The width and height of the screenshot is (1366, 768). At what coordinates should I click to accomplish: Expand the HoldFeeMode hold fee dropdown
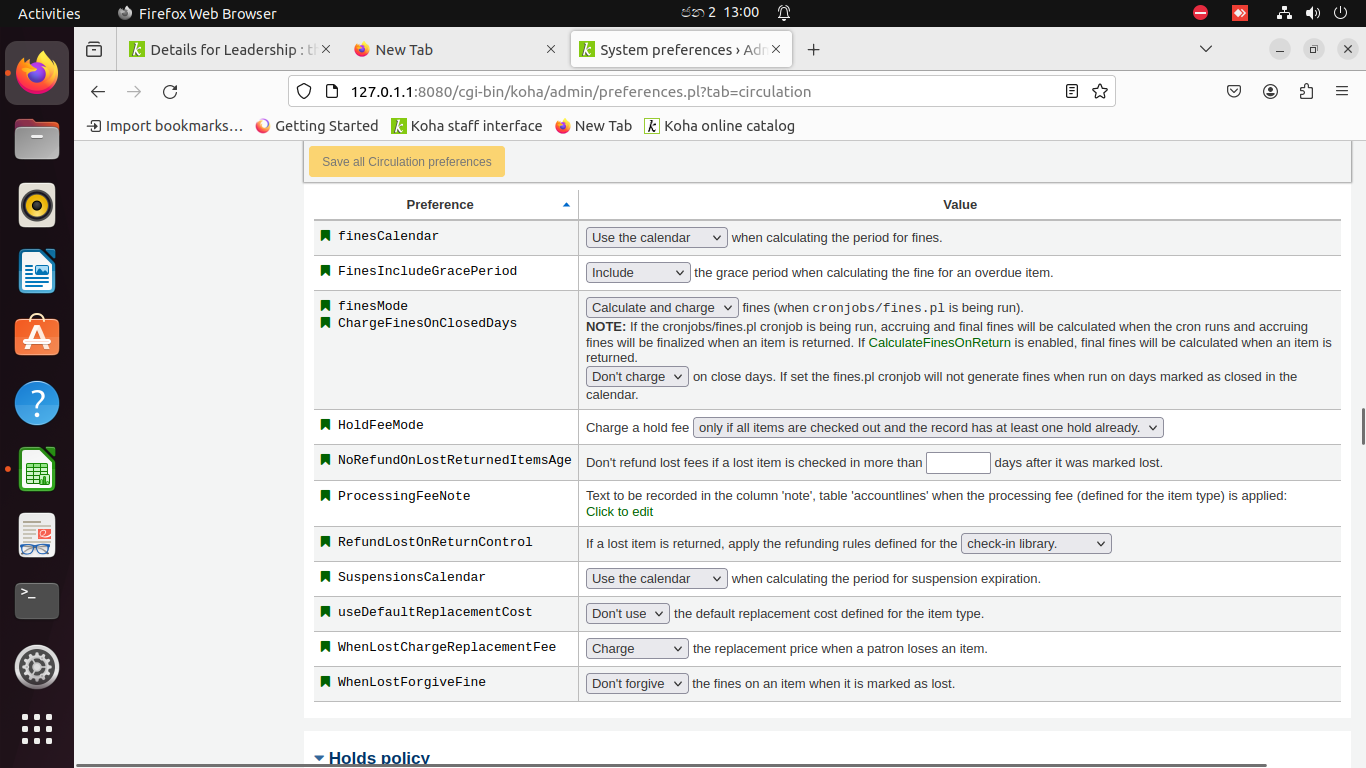(928, 428)
